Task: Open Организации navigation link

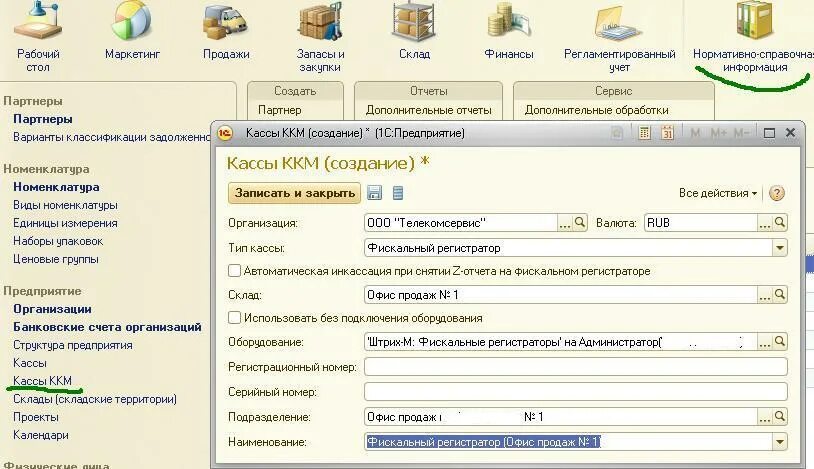Action: click(x=52, y=309)
